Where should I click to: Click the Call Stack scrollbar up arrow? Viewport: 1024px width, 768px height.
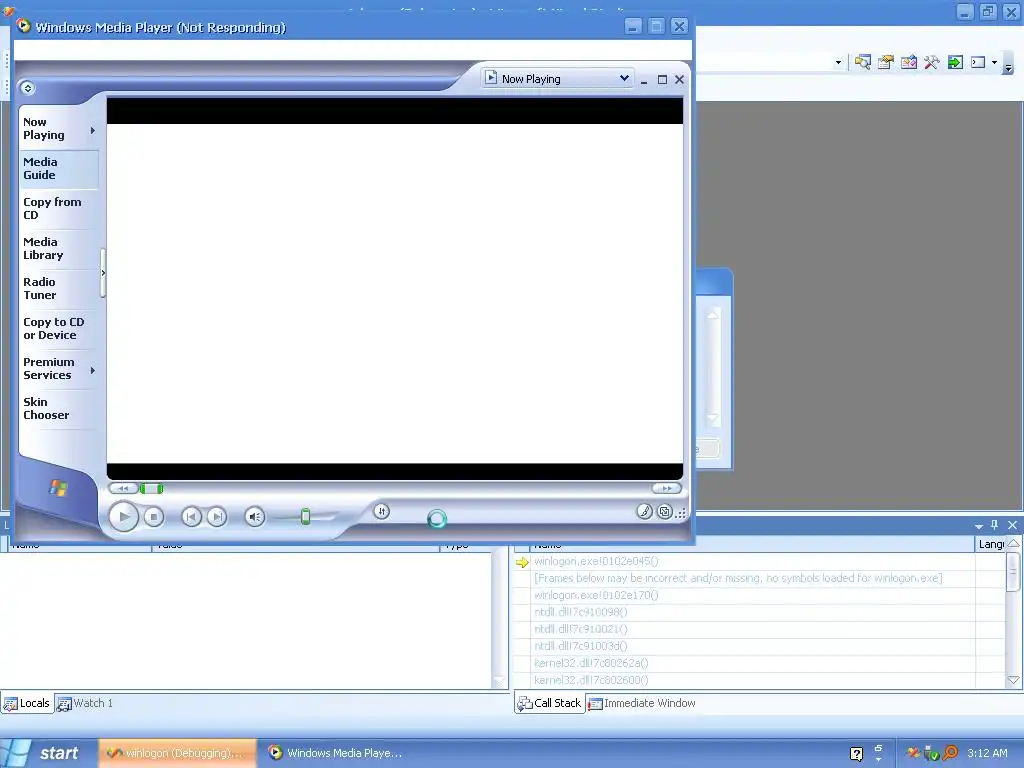[1014, 544]
